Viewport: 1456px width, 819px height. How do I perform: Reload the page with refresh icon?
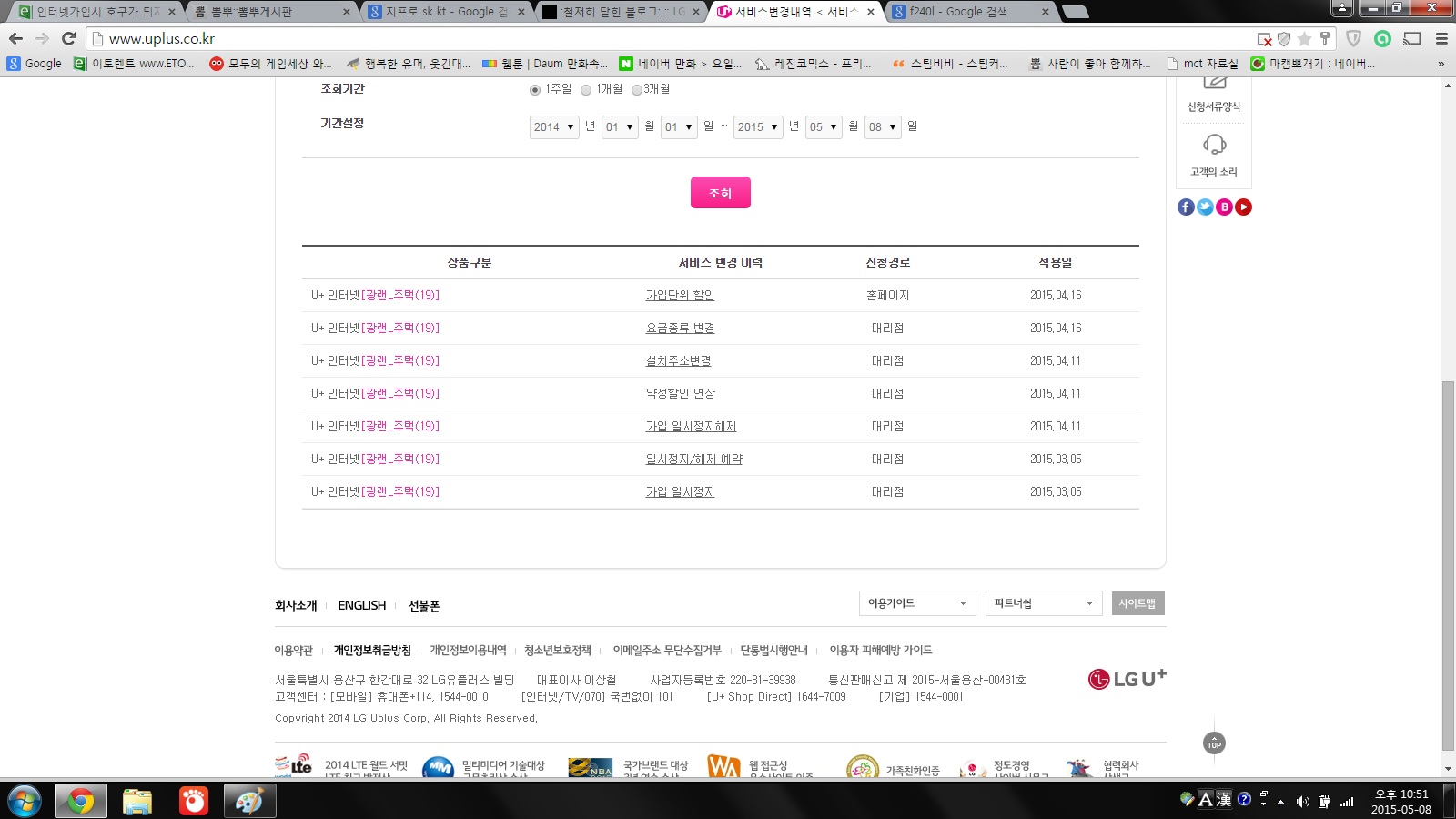pyautogui.click(x=68, y=38)
